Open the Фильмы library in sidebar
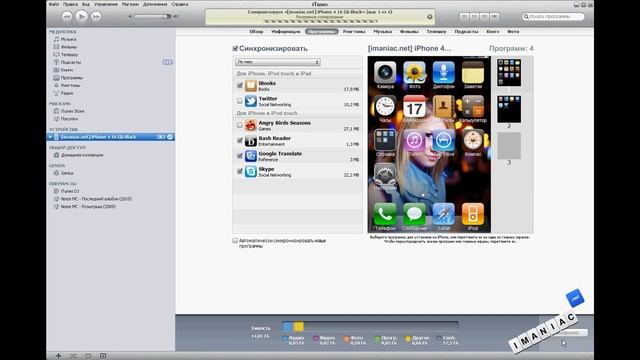 [x=69, y=47]
